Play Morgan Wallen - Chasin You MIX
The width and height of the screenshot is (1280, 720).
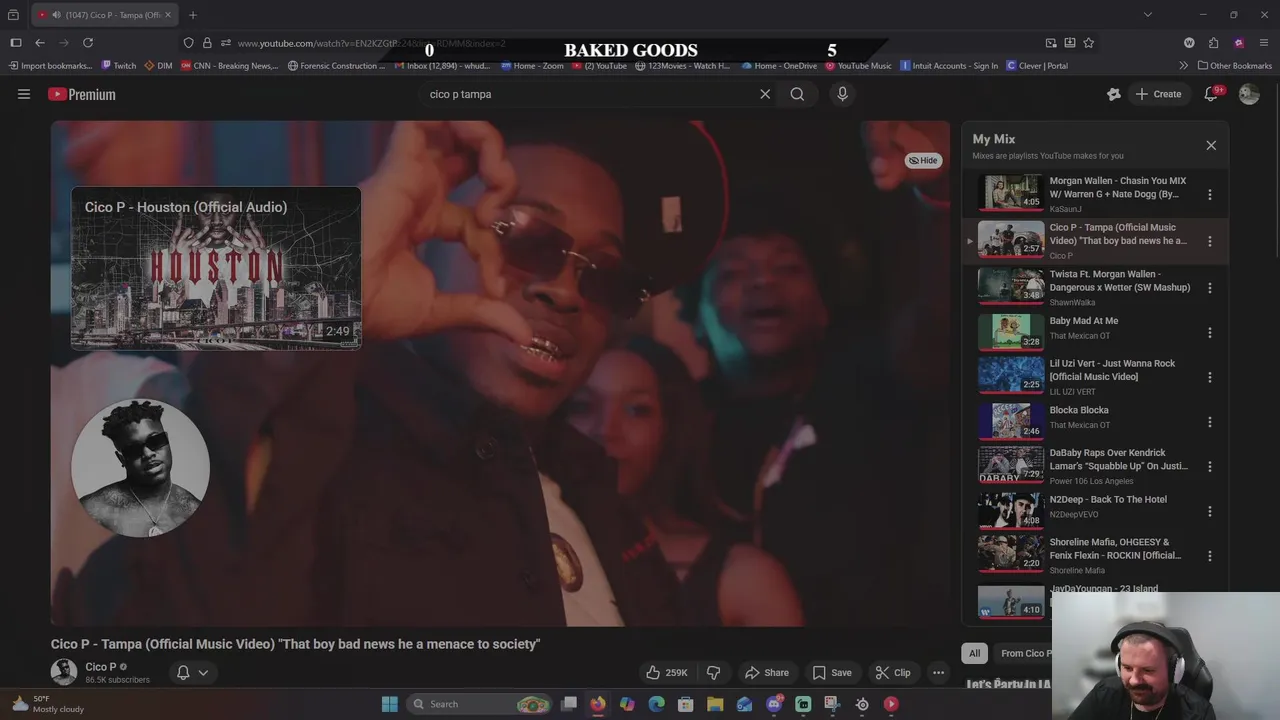click(x=1085, y=194)
